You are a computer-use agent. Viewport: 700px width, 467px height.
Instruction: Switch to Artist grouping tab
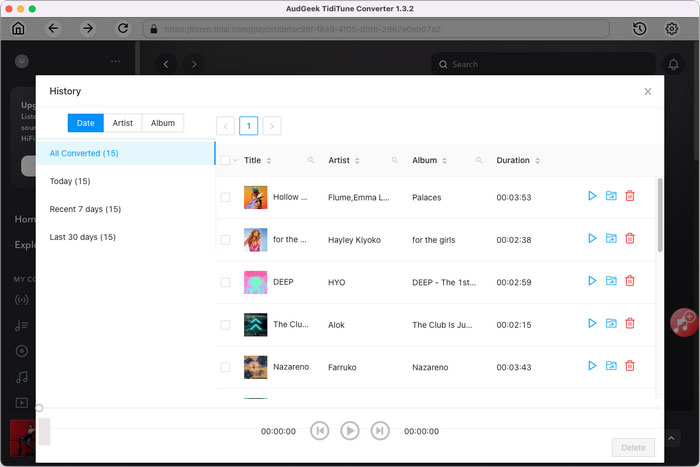pos(123,123)
